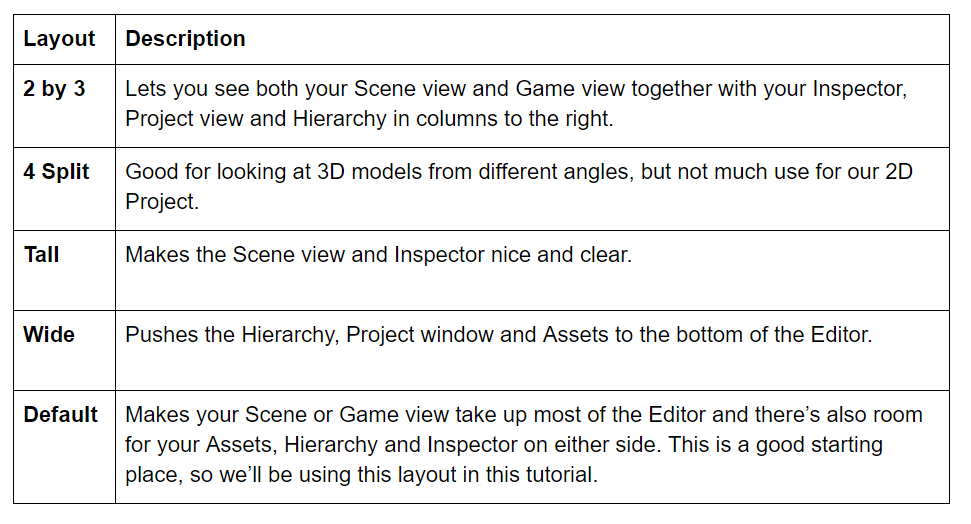The height and width of the screenshot is (524, 971).
Task: Select the "4 Split" layout cell
Action: 57,172
